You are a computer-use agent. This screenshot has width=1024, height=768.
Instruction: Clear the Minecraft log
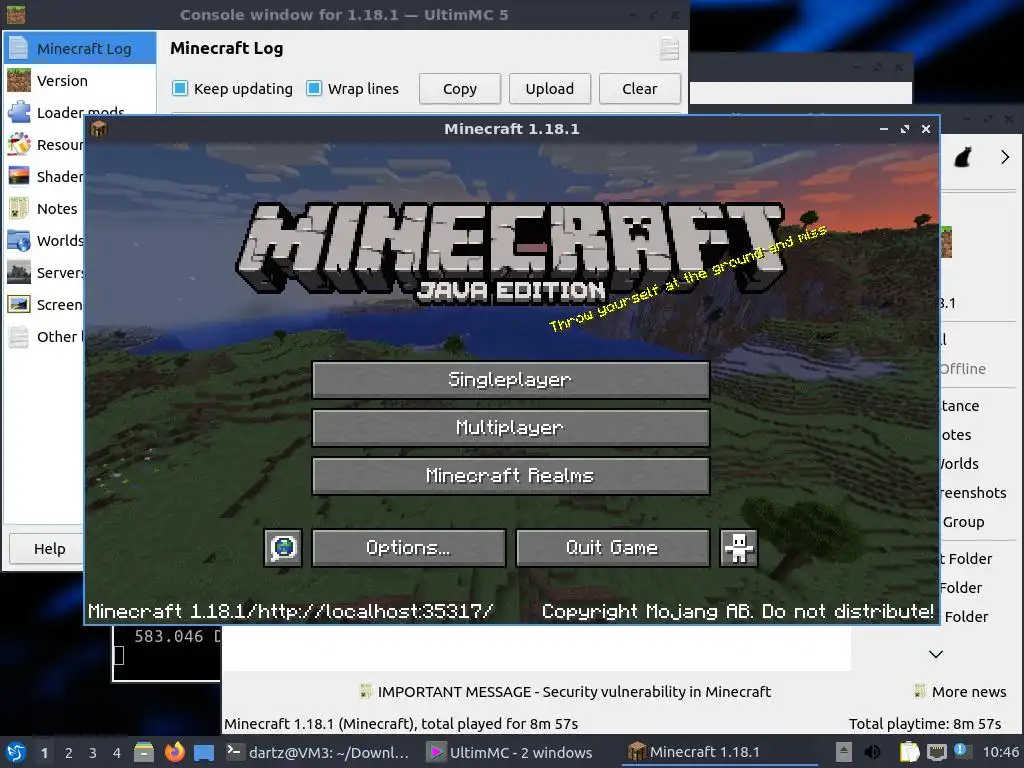point(639,89)
